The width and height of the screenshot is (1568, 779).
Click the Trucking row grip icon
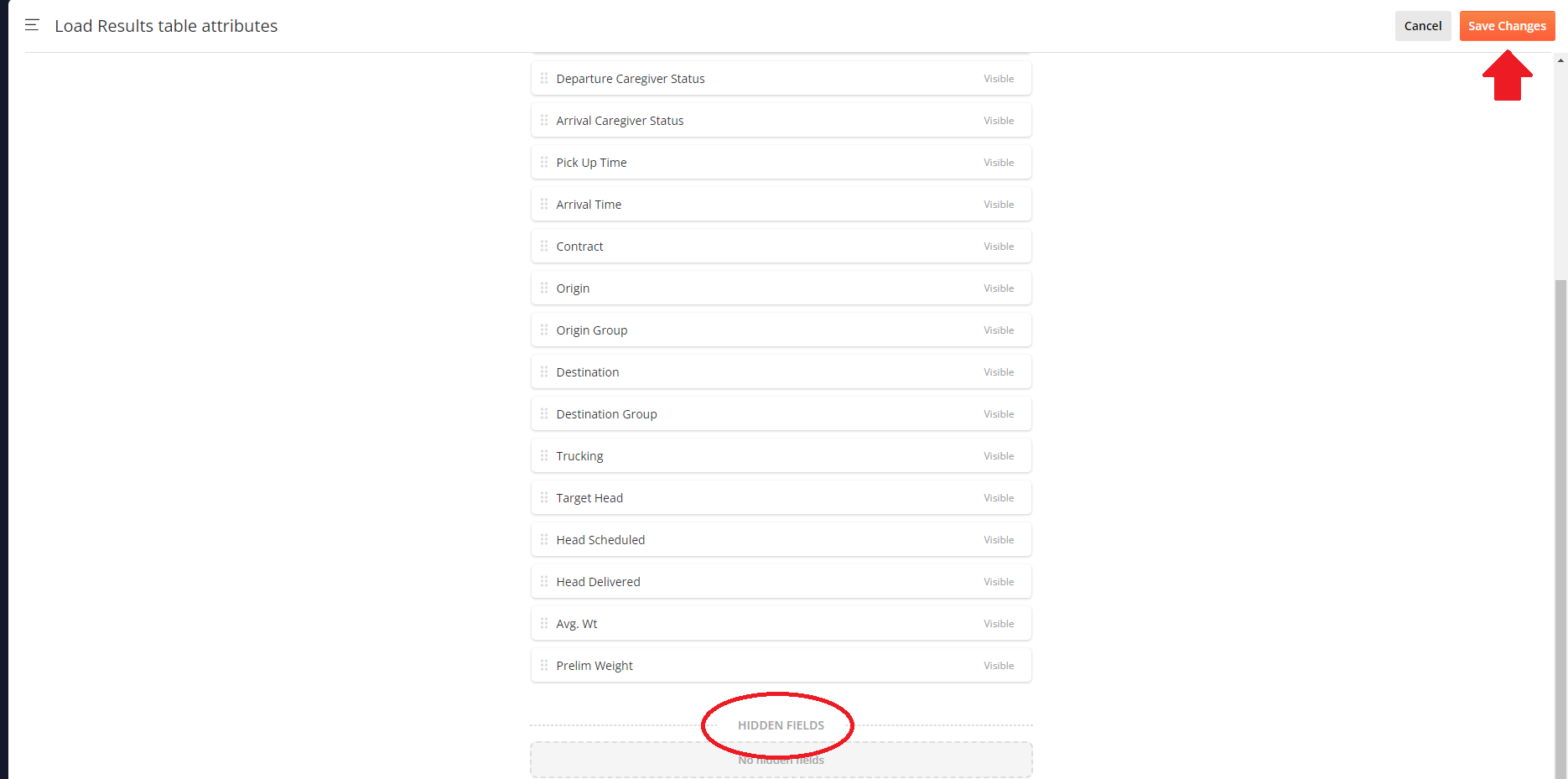coord(544,455)
